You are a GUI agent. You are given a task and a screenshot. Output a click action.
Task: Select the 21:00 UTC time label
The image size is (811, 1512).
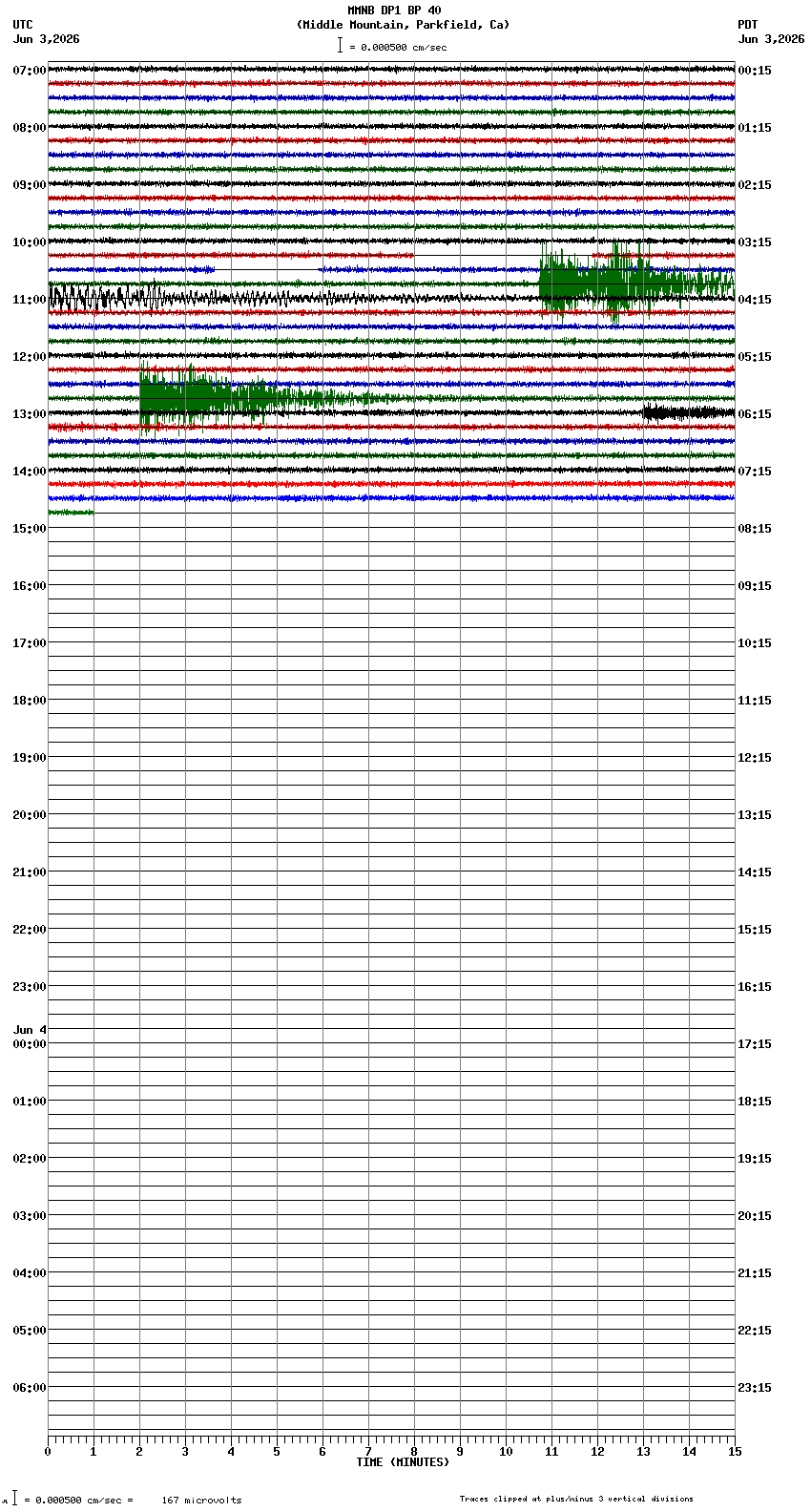pyautogui.click(x=30, y=872)
